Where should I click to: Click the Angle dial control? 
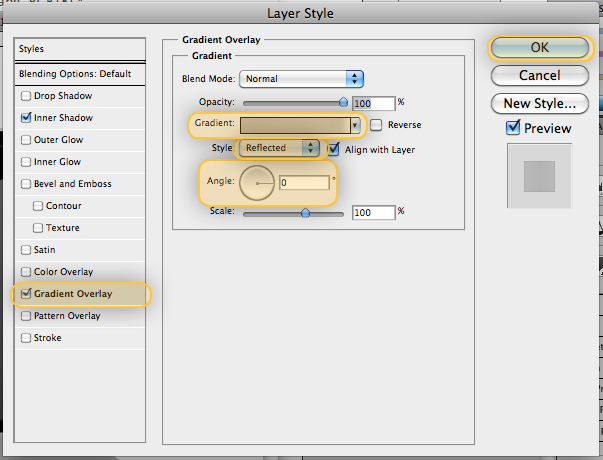pyautogui.click(x=257, y=183)
